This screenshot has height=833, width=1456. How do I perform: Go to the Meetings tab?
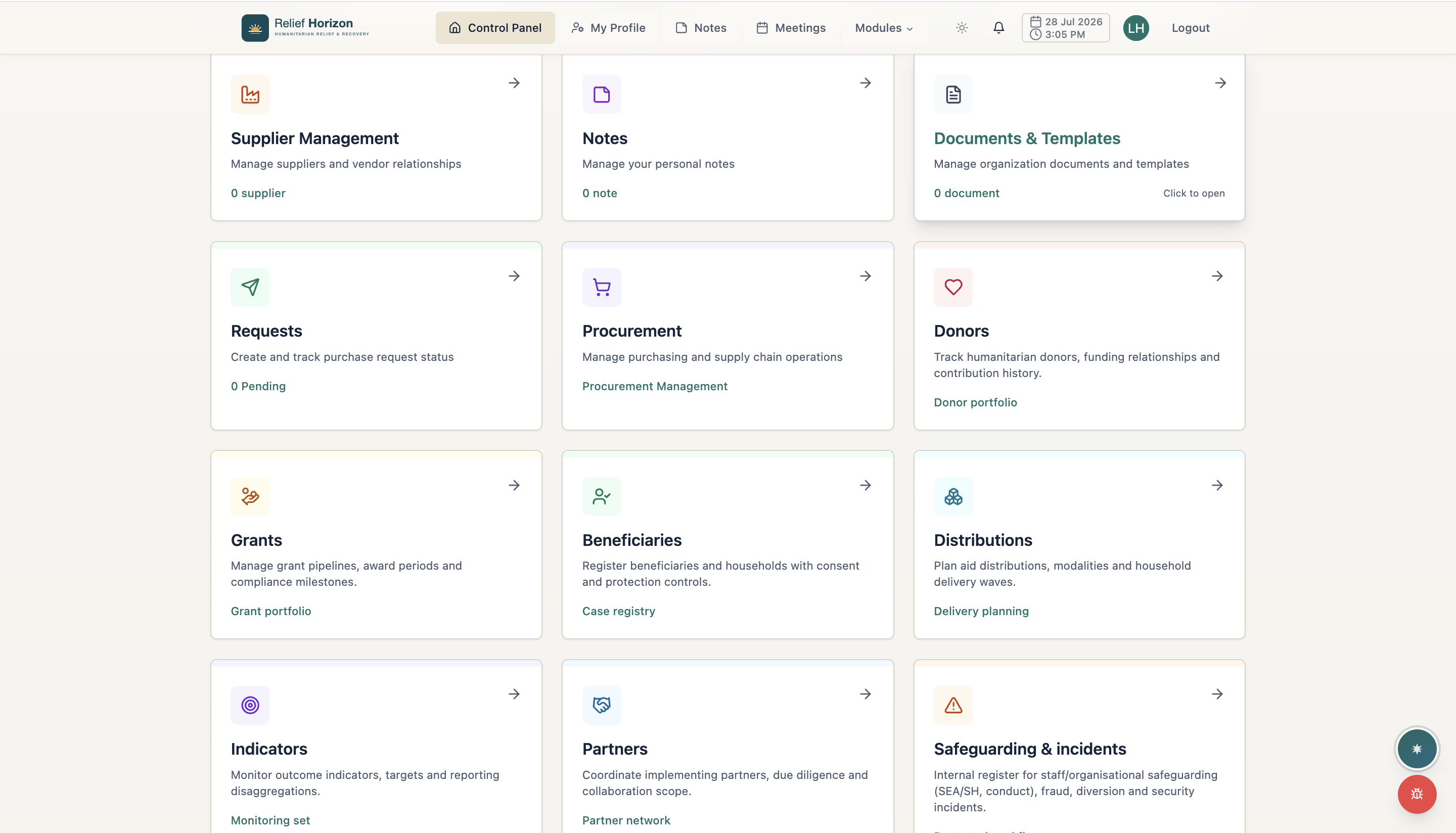pyautogui.click(x=791, y=27)
